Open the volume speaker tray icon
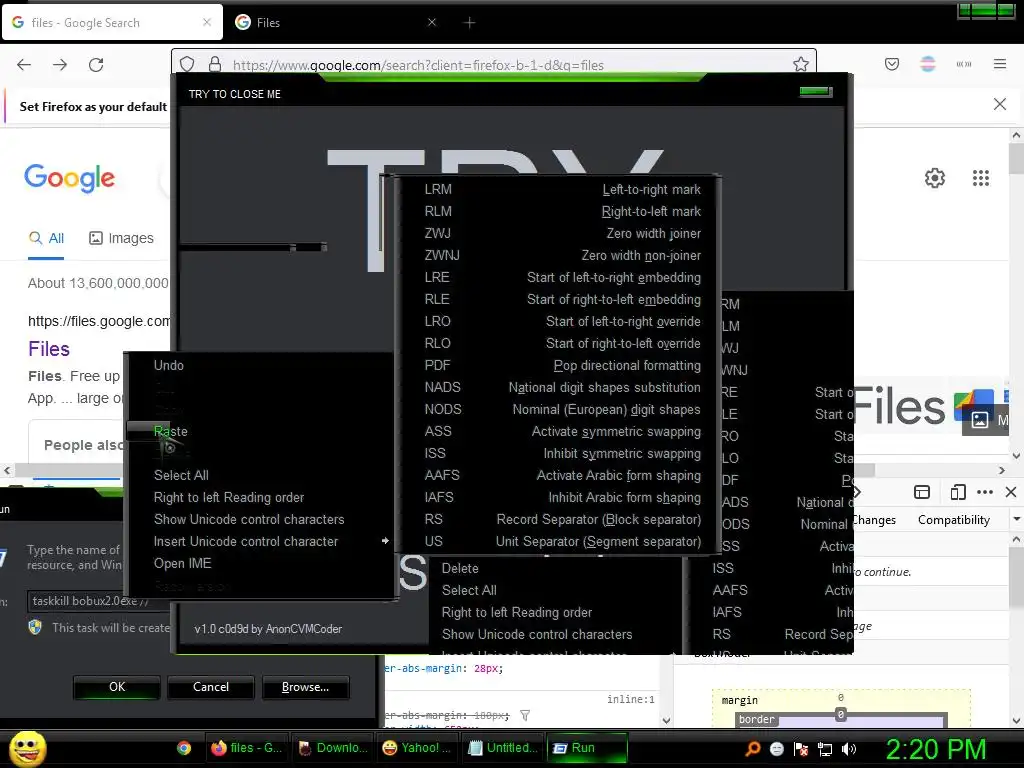 point(848,748)
